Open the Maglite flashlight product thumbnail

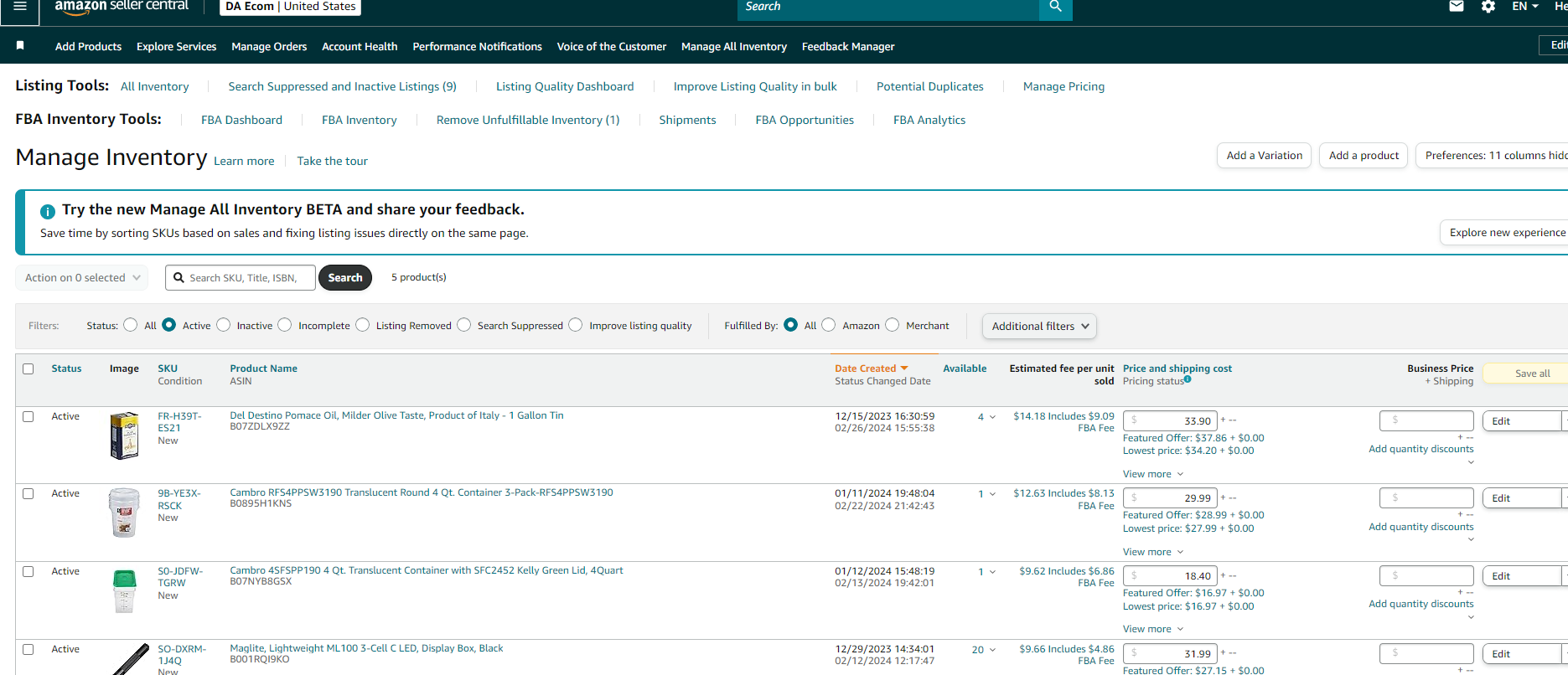[x=130, y=659]
